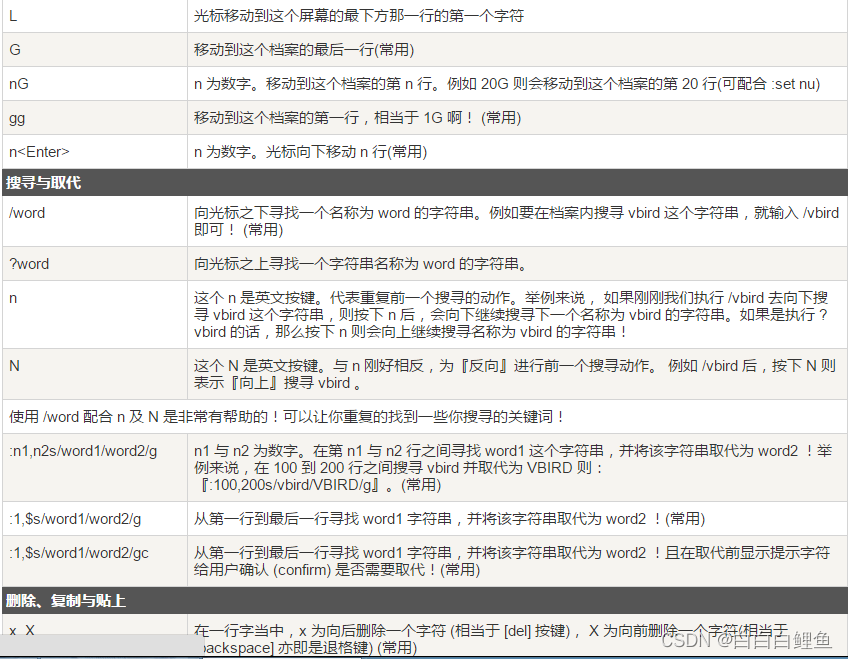This screenshot has height=659, width=848.
Task: Click description '向光标之上寻找一个字符串名称为 word'
Action: [518, 264]
